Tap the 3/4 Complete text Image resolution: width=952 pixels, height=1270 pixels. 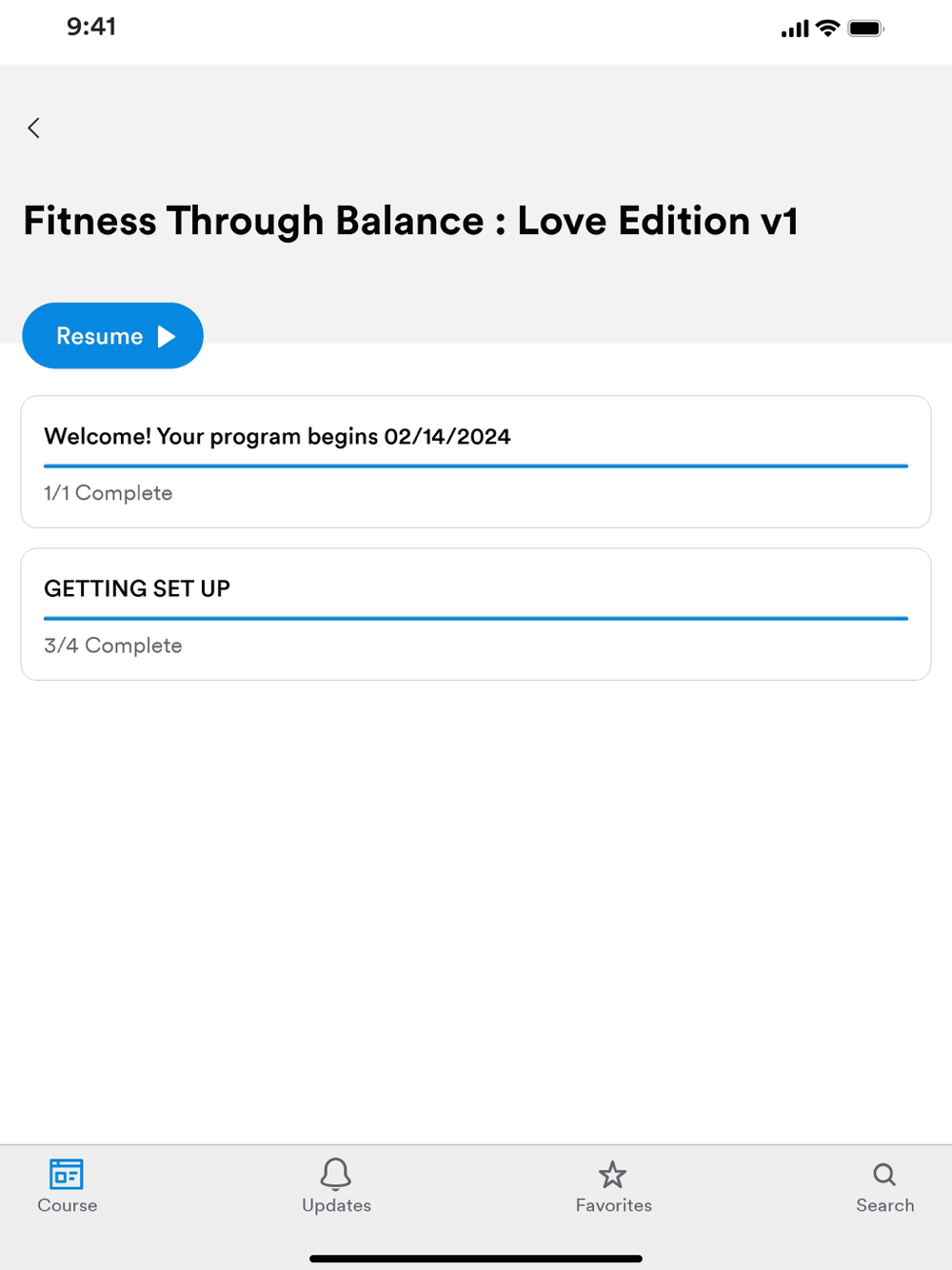click(x=112, y=645)
